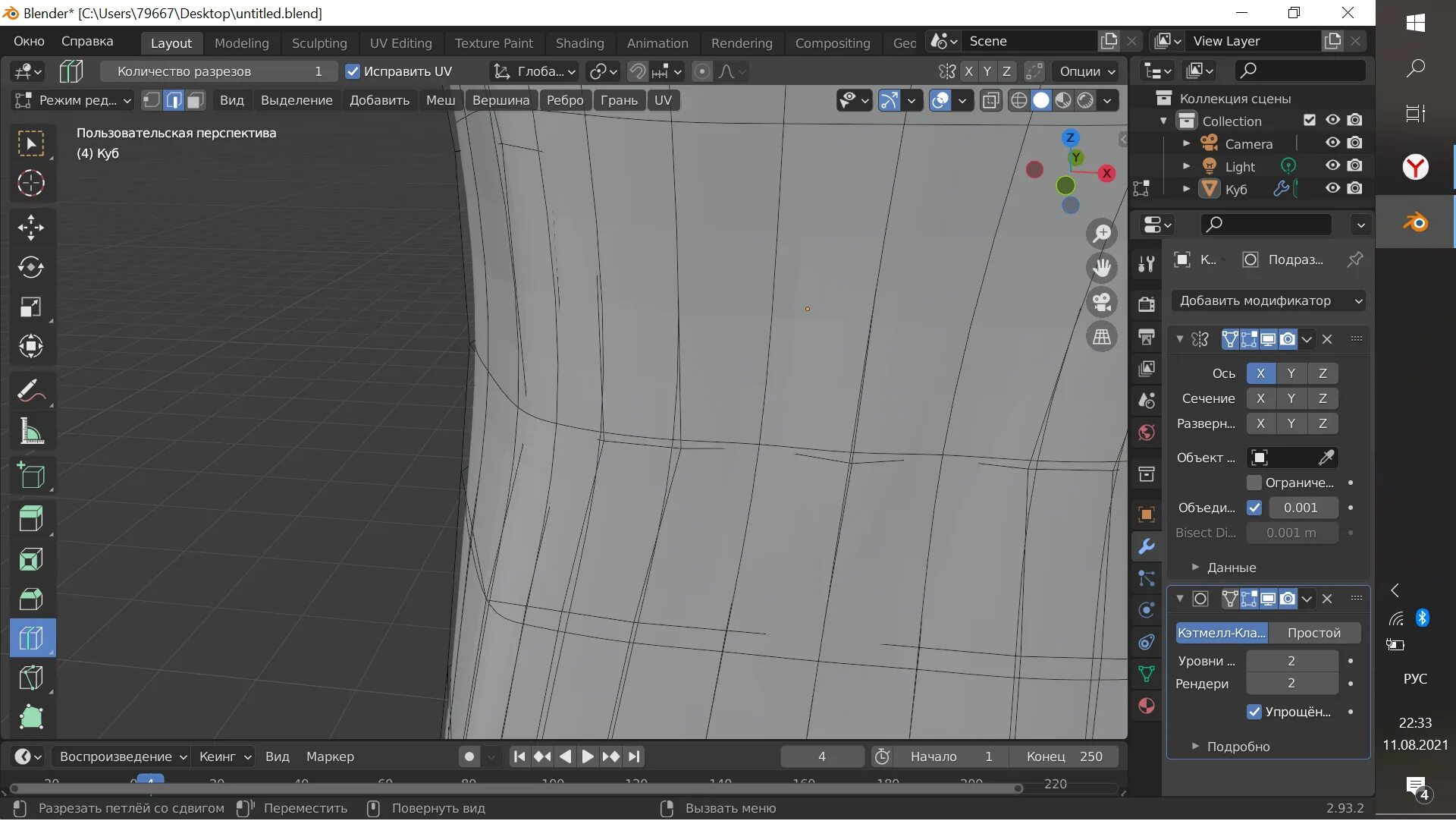Toggle the Исправить UV checkbox
This screenshot has height=821, width=1456.
tap(353, 71)
